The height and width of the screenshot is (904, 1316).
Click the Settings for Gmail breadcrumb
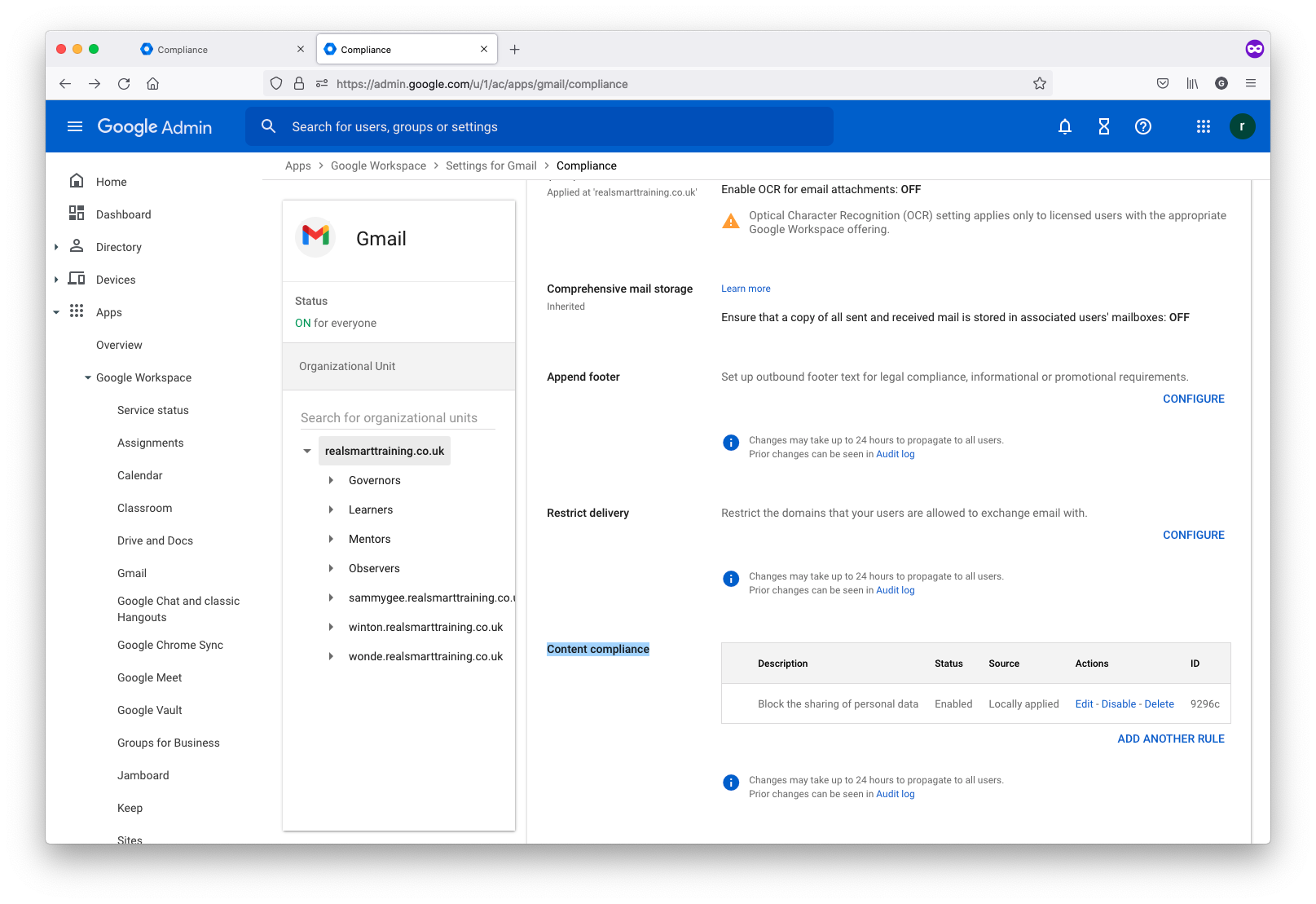point(491,165)
